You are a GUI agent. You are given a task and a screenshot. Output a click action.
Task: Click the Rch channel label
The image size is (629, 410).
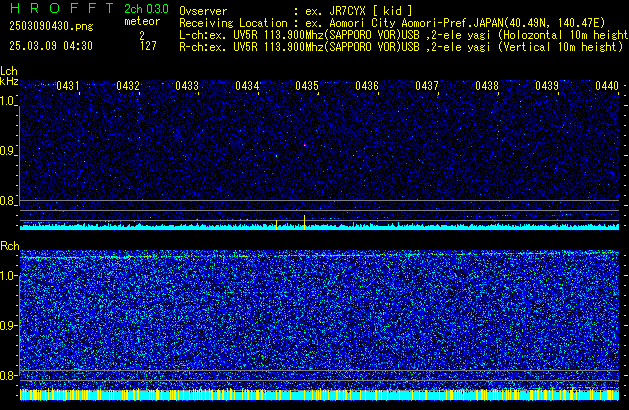pos(10,246)
